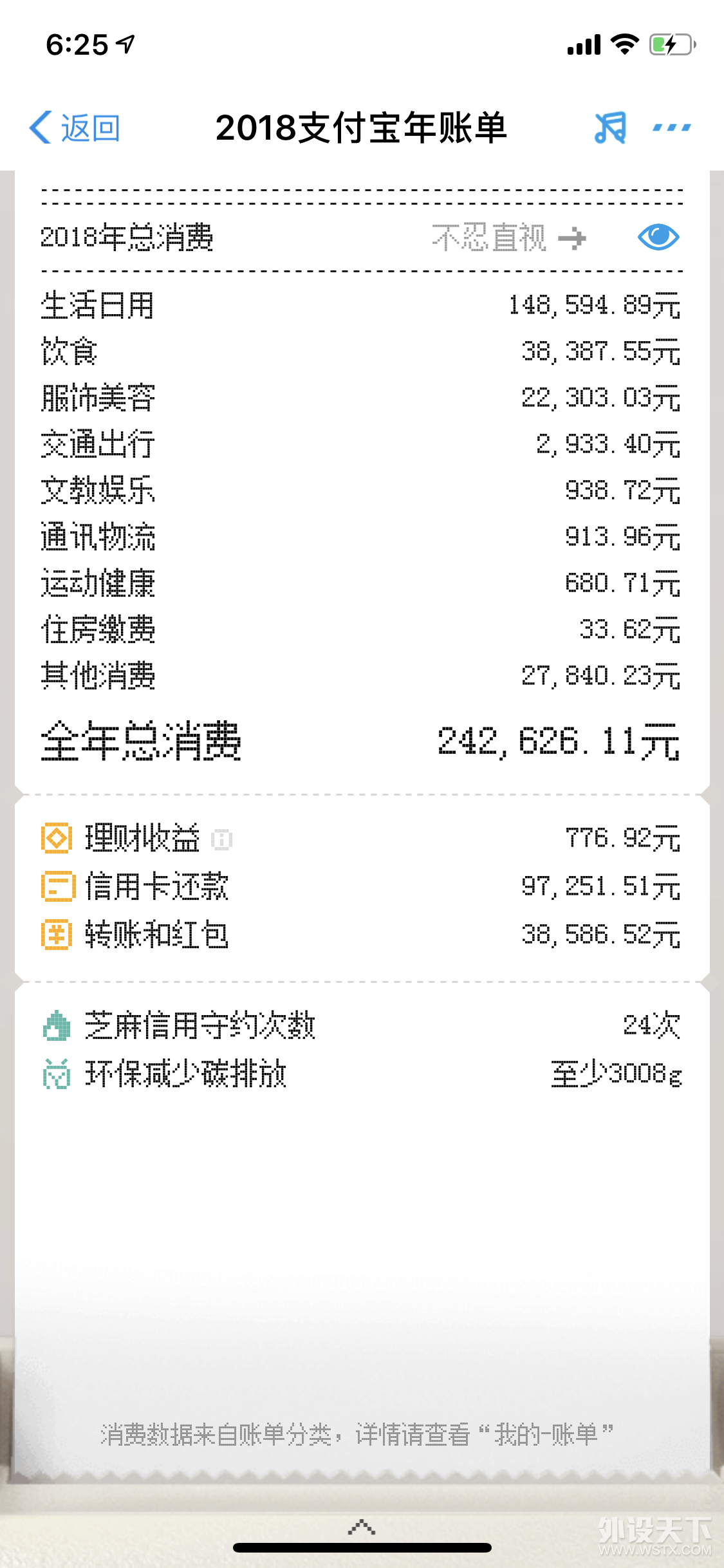Tap the 理财收益 diamond icon

click(x=55, y=839)
